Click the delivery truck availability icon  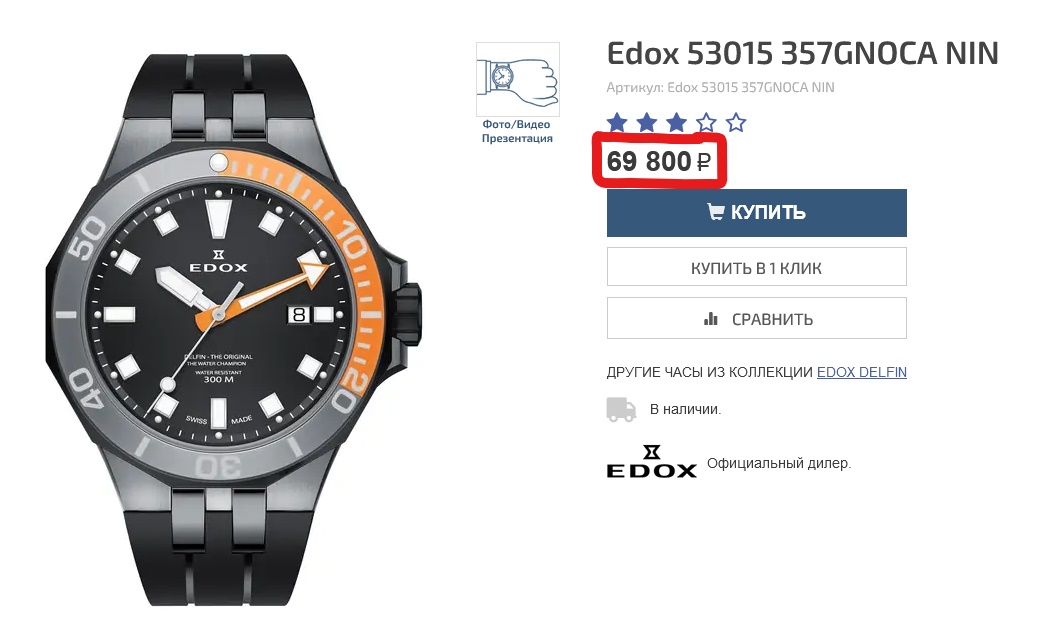[x=622, y=410]
